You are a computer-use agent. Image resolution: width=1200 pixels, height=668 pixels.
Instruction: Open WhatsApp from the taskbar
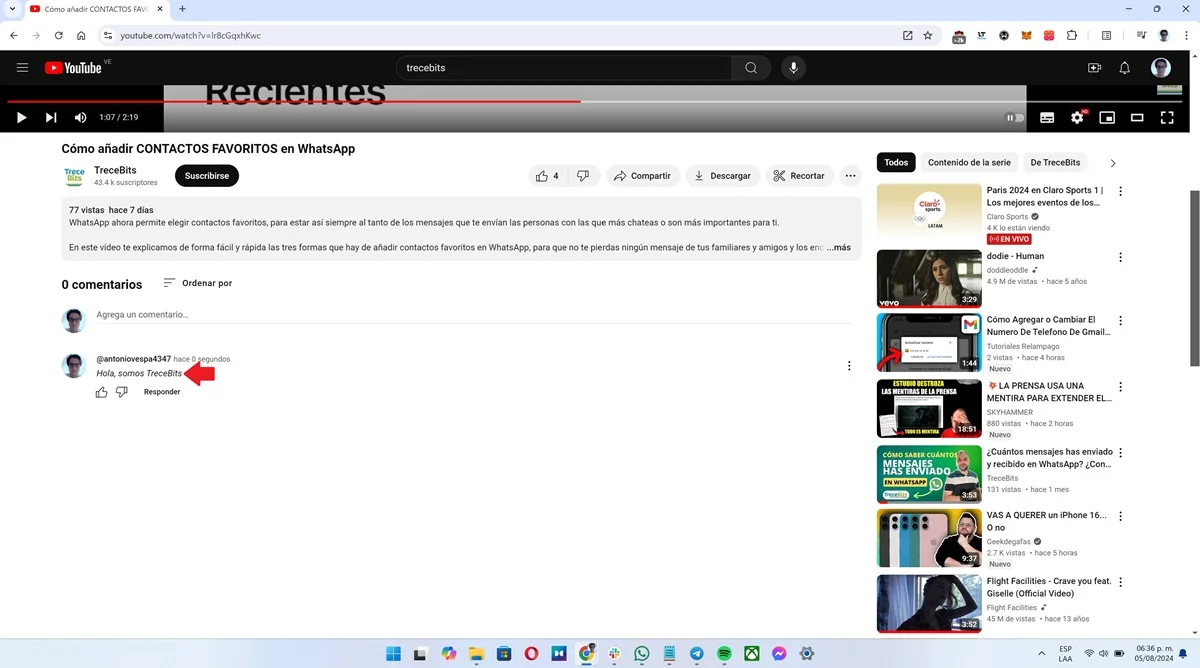click(640, 653)
